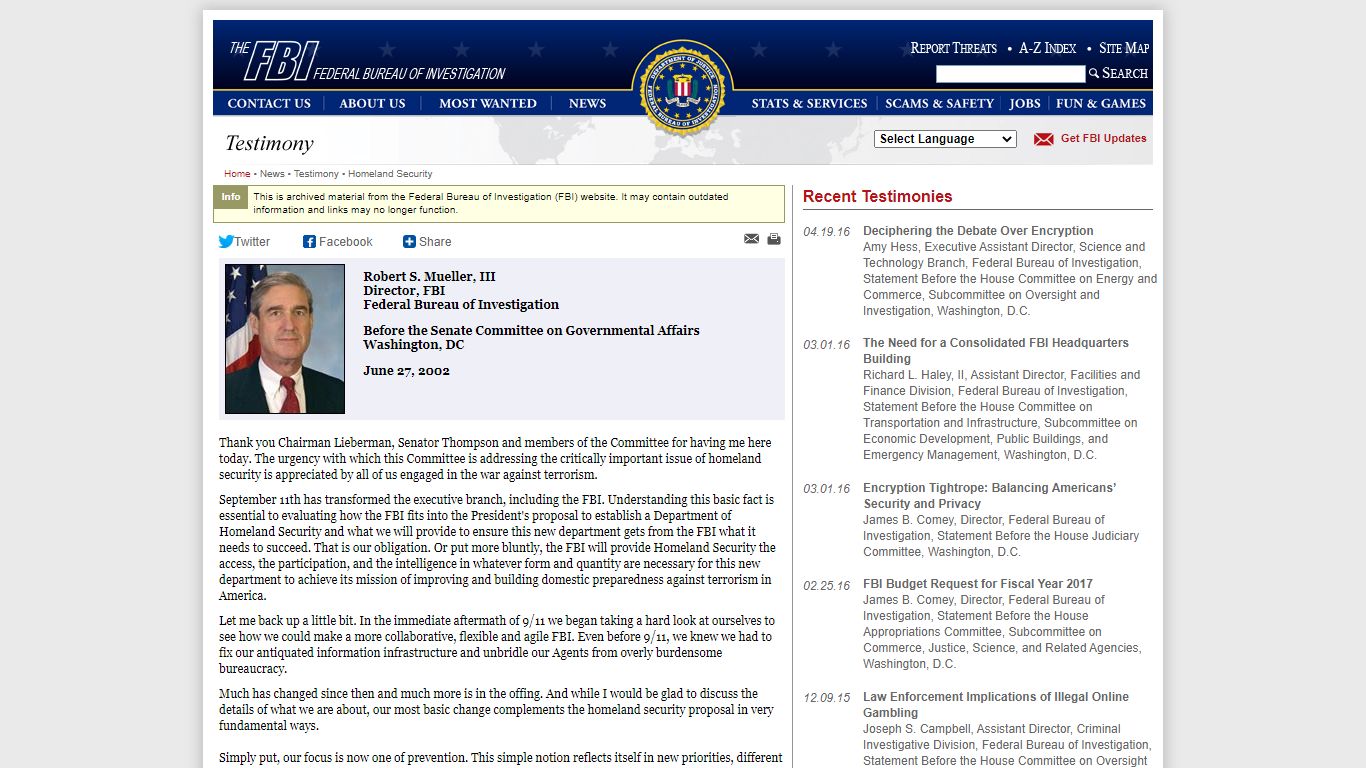Click Get FBI Updates link
The width and height of the screenshot is (1366, 768).
1104,139
